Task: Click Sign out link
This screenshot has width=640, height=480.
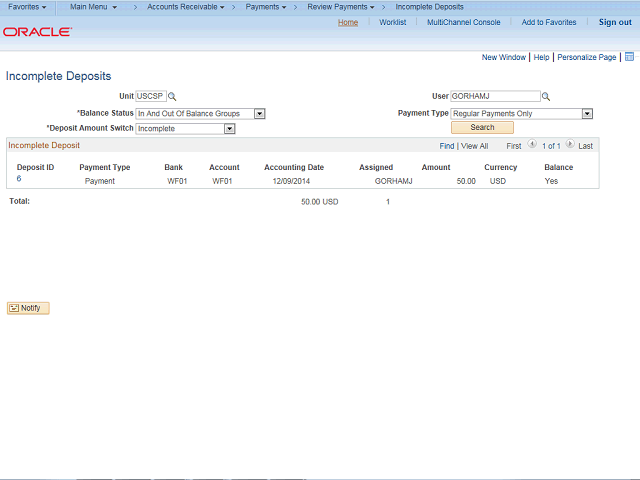Action: (615, 22)
